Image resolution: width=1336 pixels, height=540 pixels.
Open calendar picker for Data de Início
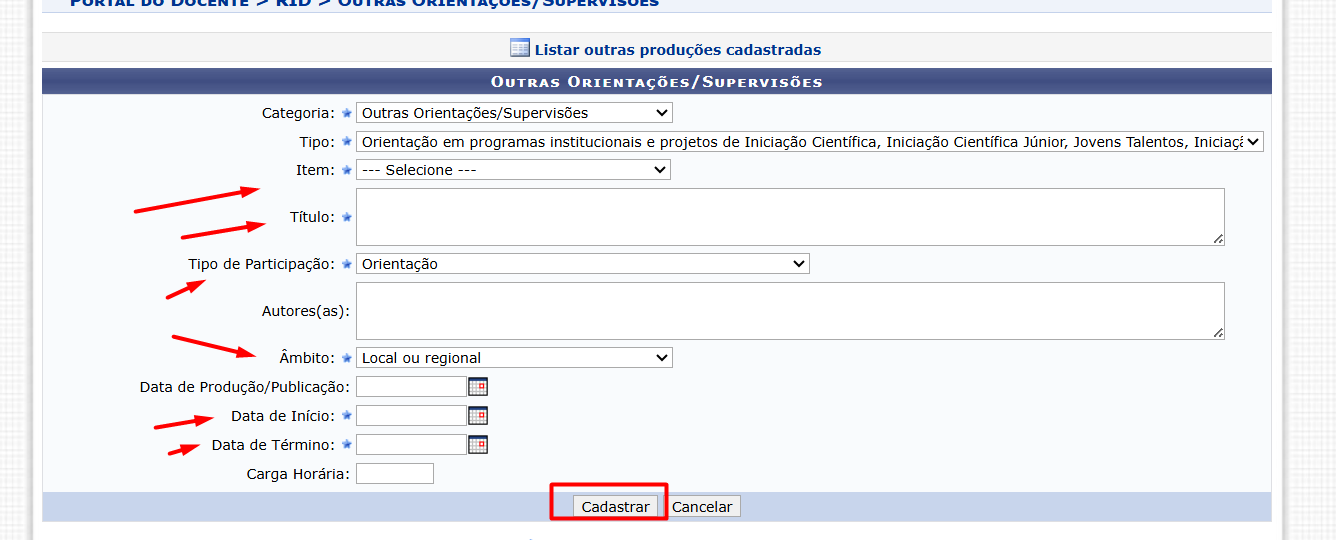[x=478, y=416]
